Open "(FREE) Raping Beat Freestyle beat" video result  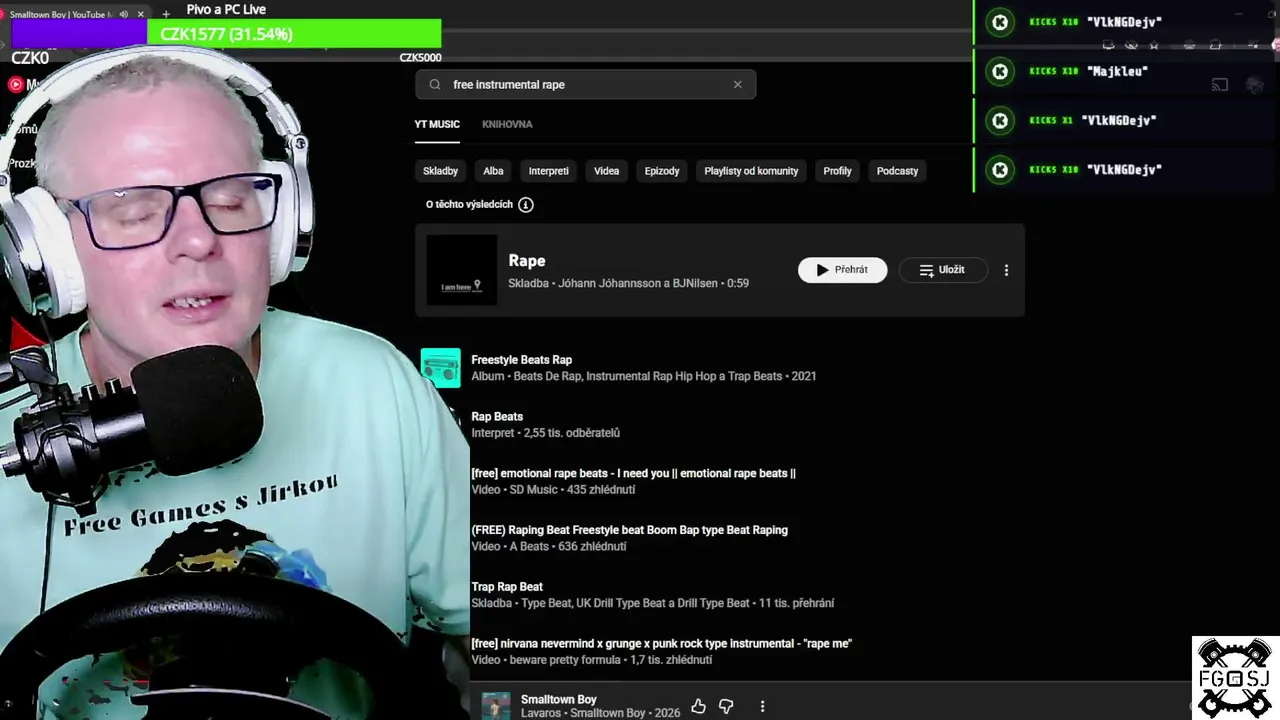tap(629, 531)
